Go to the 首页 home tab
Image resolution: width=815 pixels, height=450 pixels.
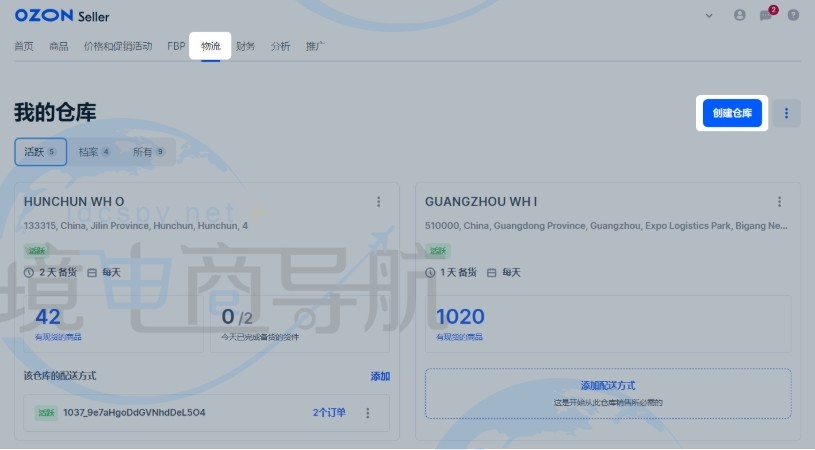tap(24, 46)
